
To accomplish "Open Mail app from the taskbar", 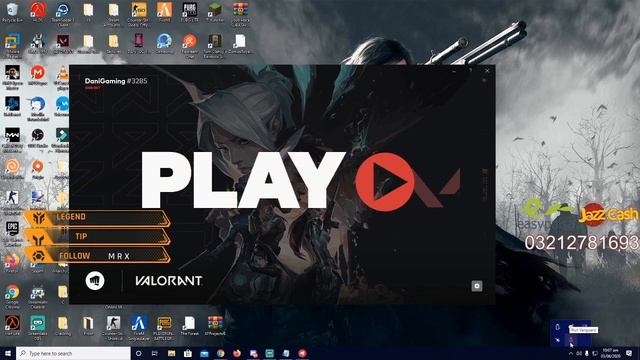I will click(x=204, y=353).
